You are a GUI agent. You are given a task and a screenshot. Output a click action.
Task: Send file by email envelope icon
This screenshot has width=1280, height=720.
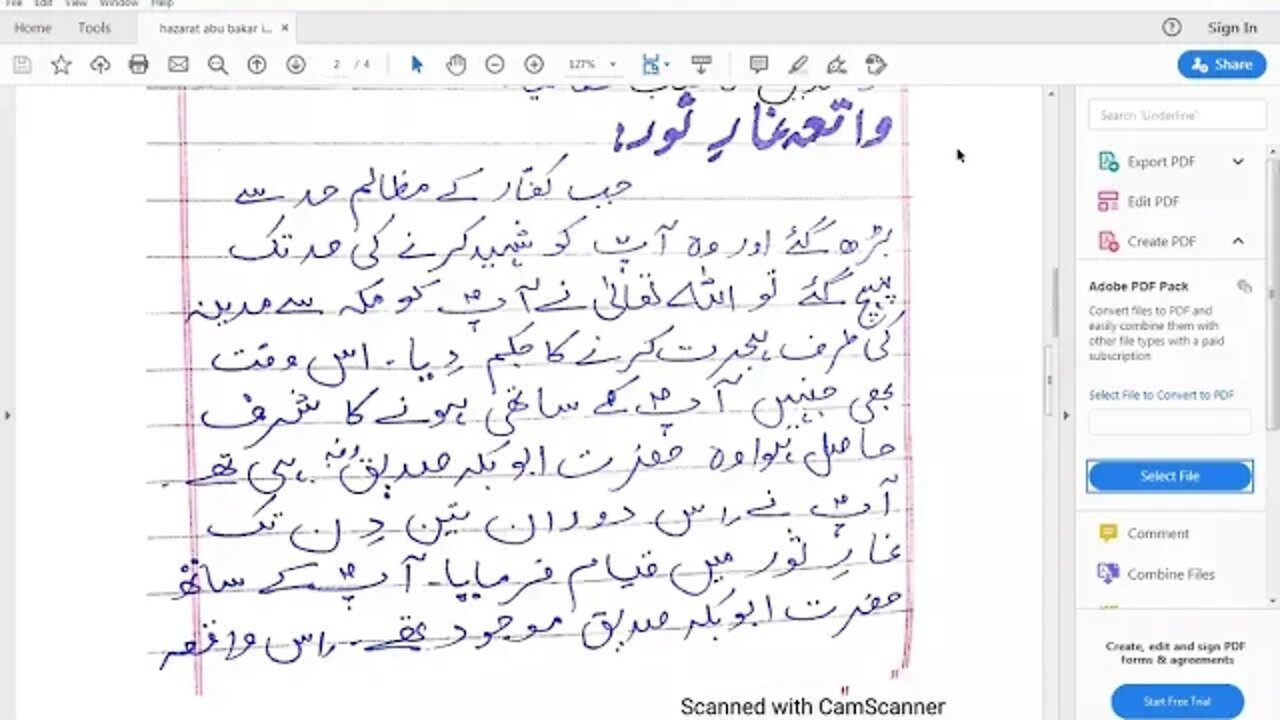[x=178, y=65]
